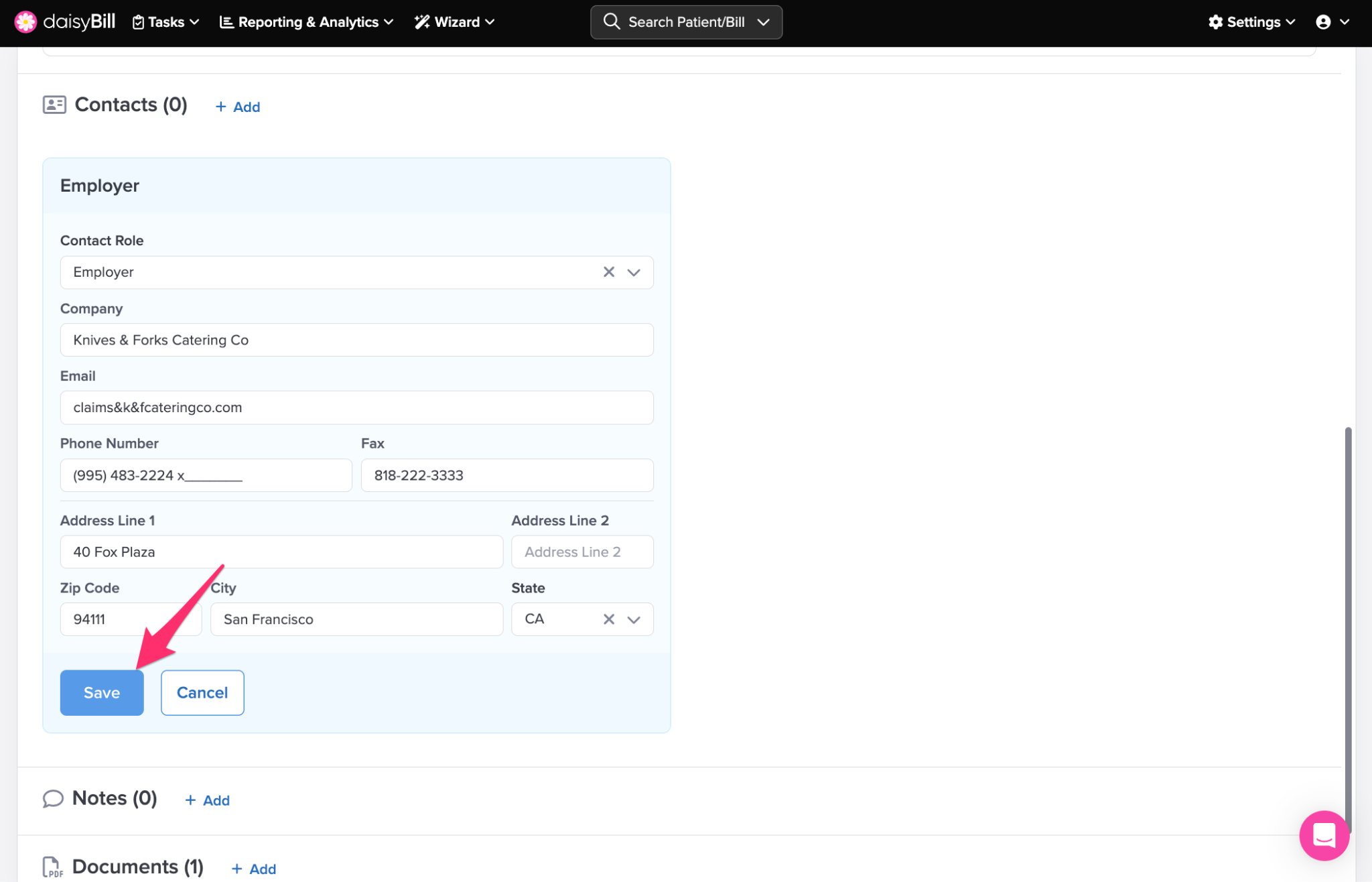Open the Wizard menu

(x=455, y=22)
